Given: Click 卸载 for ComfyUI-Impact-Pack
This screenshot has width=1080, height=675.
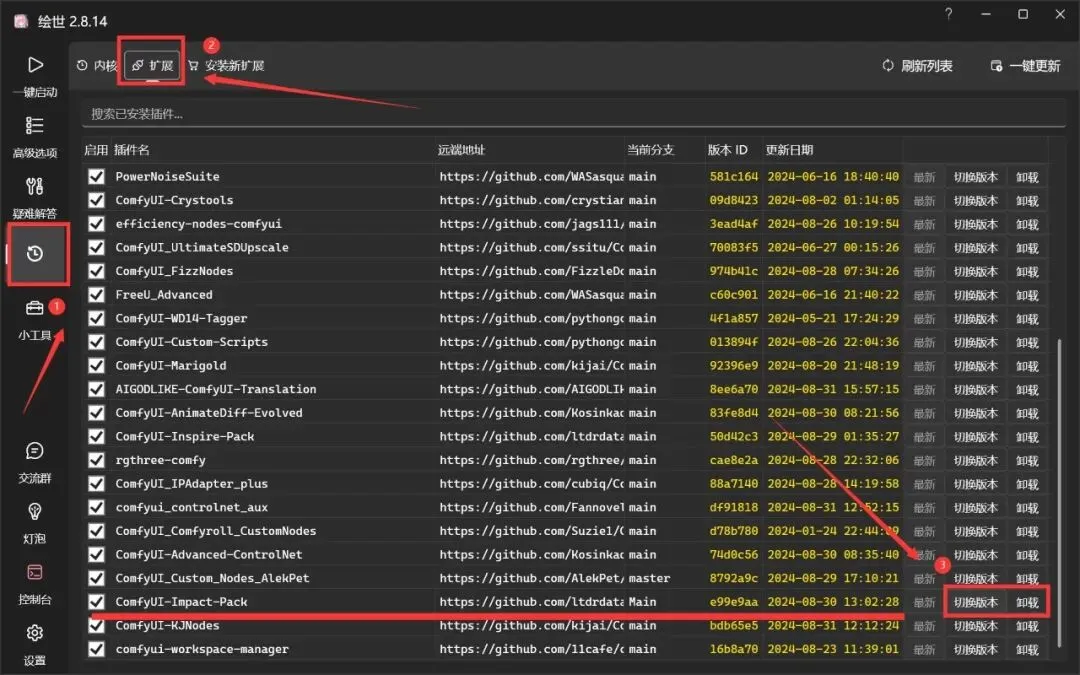Looking at the screenshot, I should pyautogui.click(x=1027, y=602).
